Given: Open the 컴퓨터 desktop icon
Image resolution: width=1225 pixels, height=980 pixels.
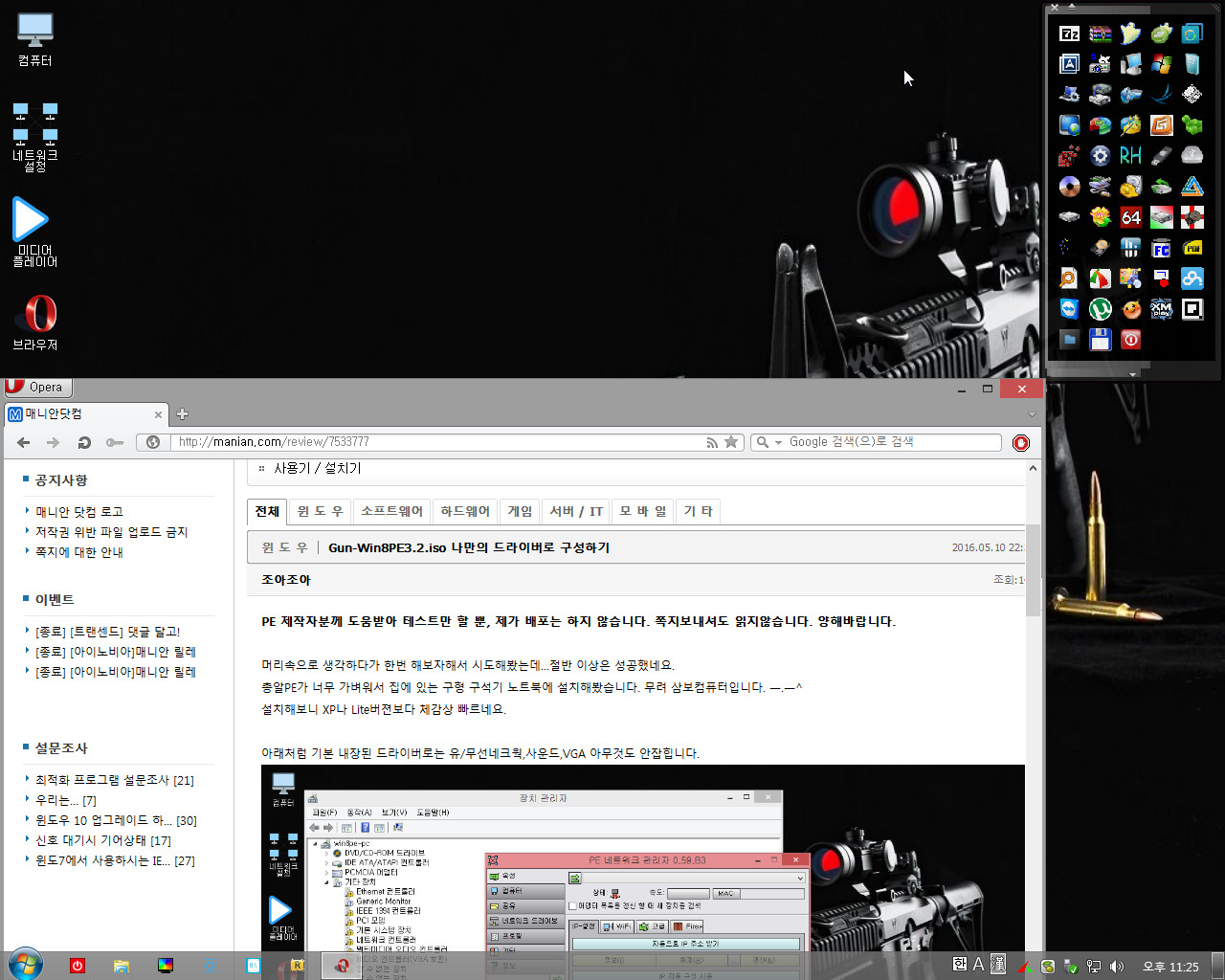Looking at the screenshot, I should click(35, 40).
